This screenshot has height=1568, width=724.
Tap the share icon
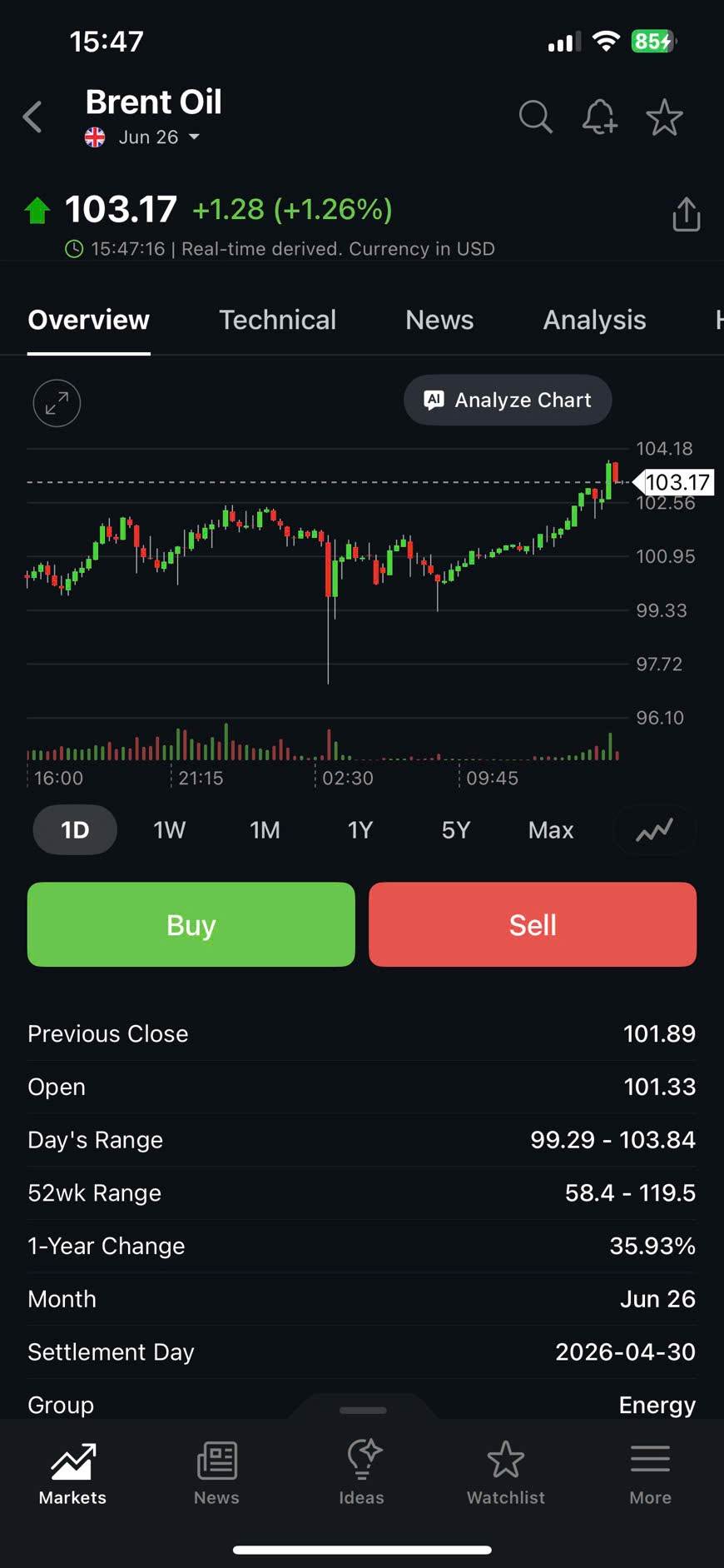pos(686,214)
